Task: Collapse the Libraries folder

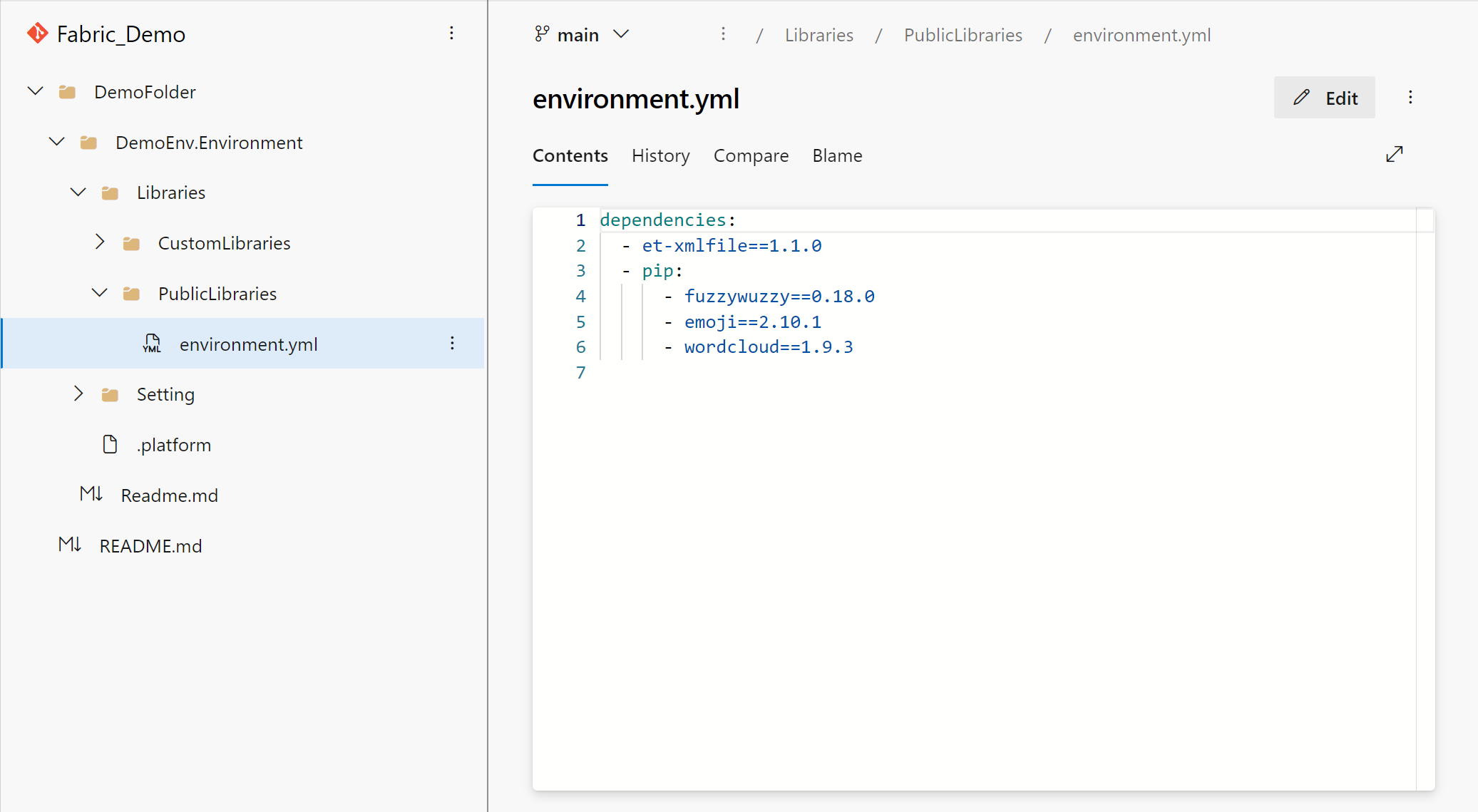Action: [x=78, y=192]
